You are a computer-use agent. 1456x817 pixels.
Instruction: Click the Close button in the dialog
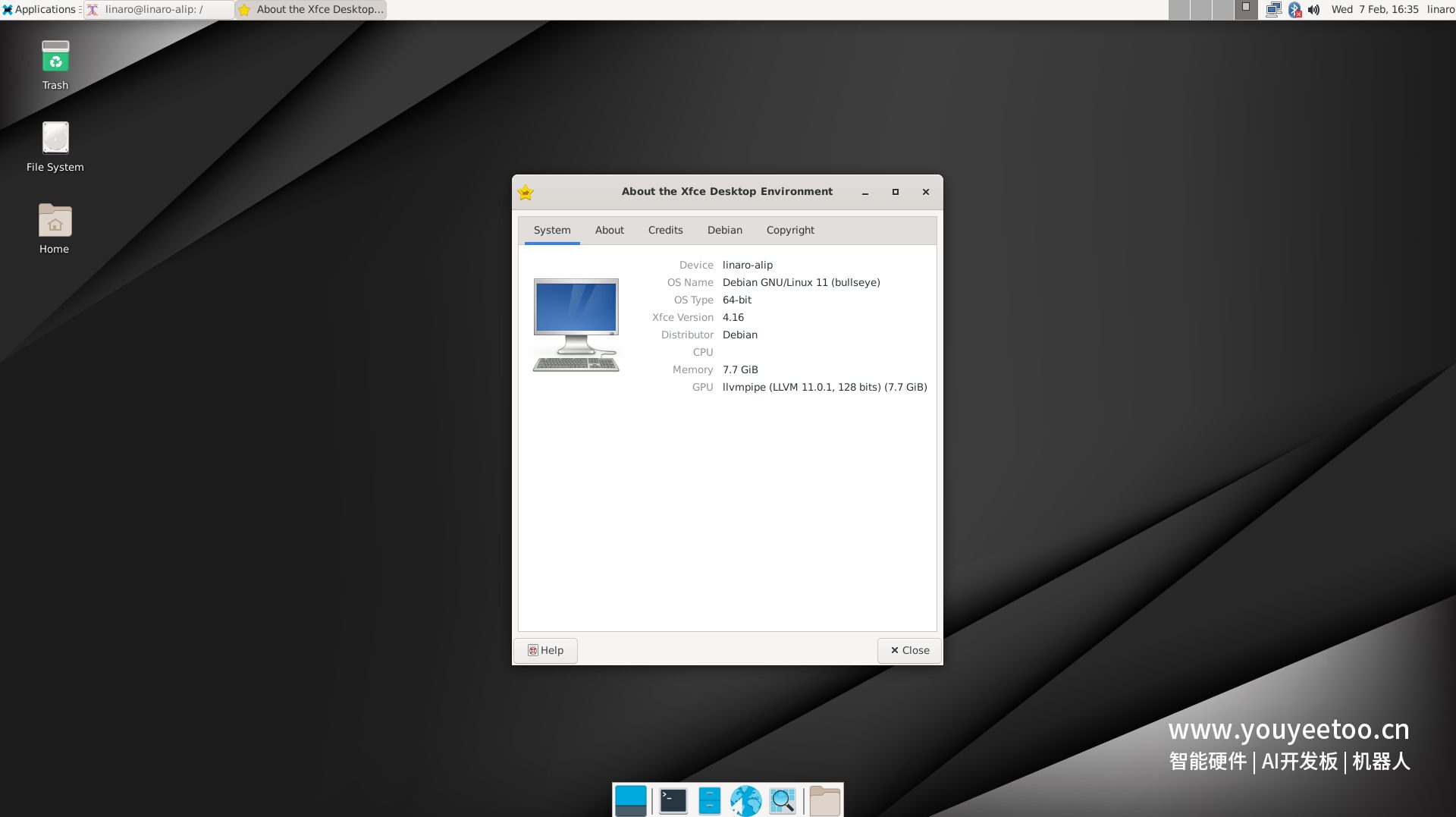(x=909, y=650)
